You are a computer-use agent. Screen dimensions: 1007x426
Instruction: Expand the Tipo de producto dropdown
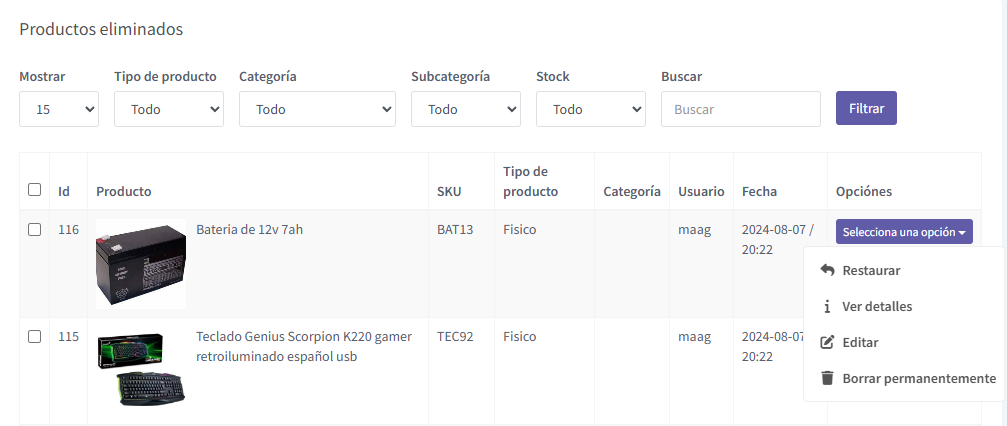168,109
